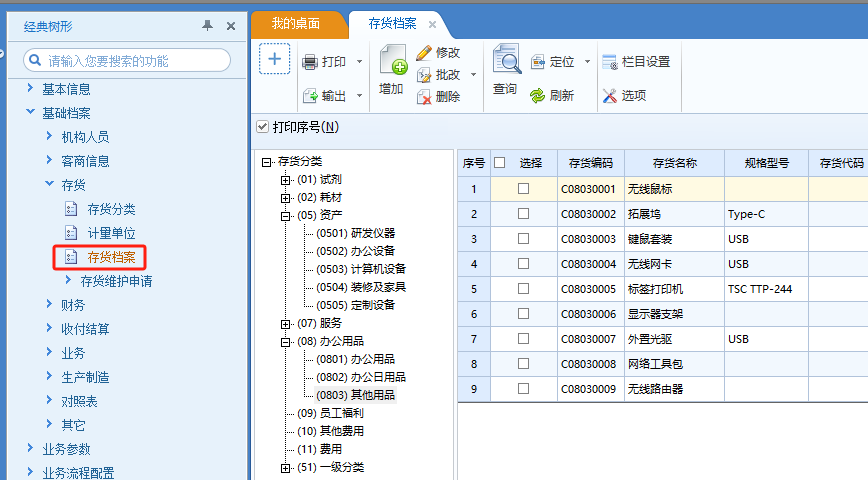Viewport: 868px width, 480px height.
Task: Switch to the 我的桌面 tab
Action: [x=299, y=23]
